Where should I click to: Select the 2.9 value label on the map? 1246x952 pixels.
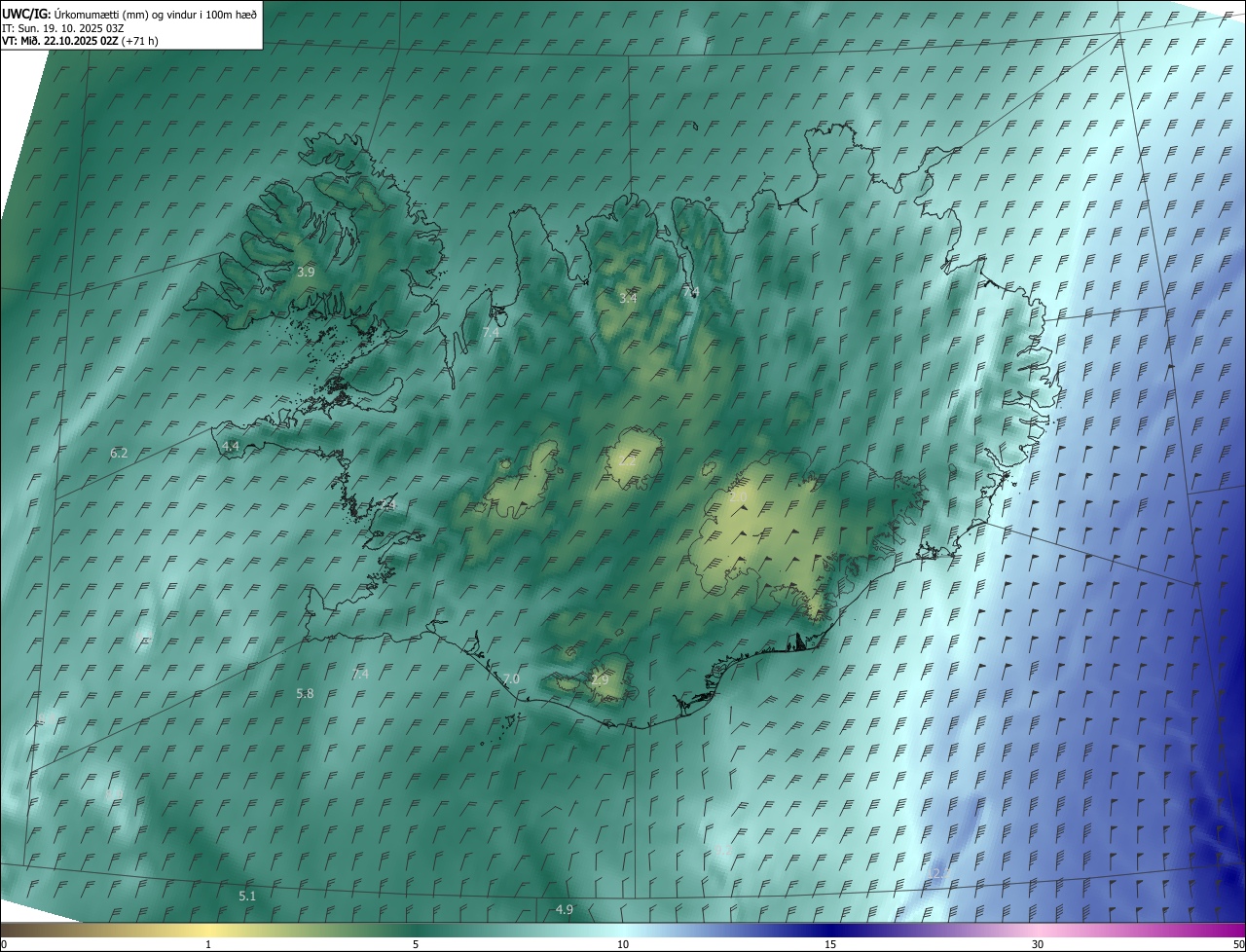[600, 679]
